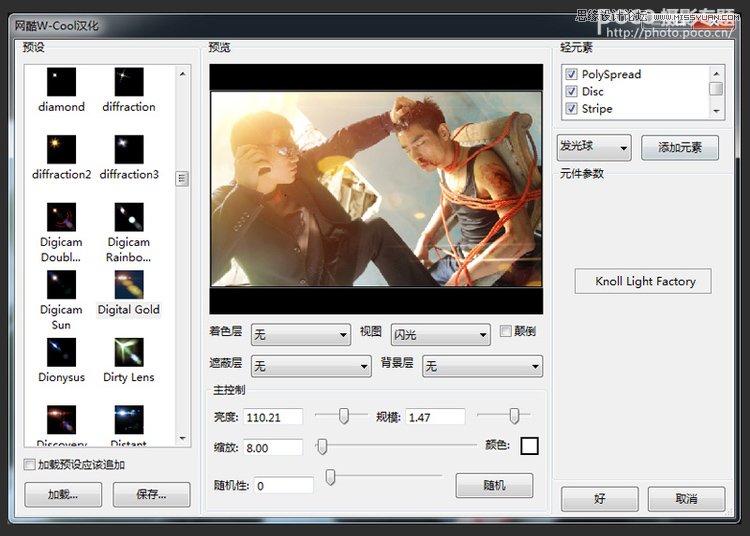Enable the 加载预设应该追加 checkbox
This screenshot has height=536, width=750.
29,464
